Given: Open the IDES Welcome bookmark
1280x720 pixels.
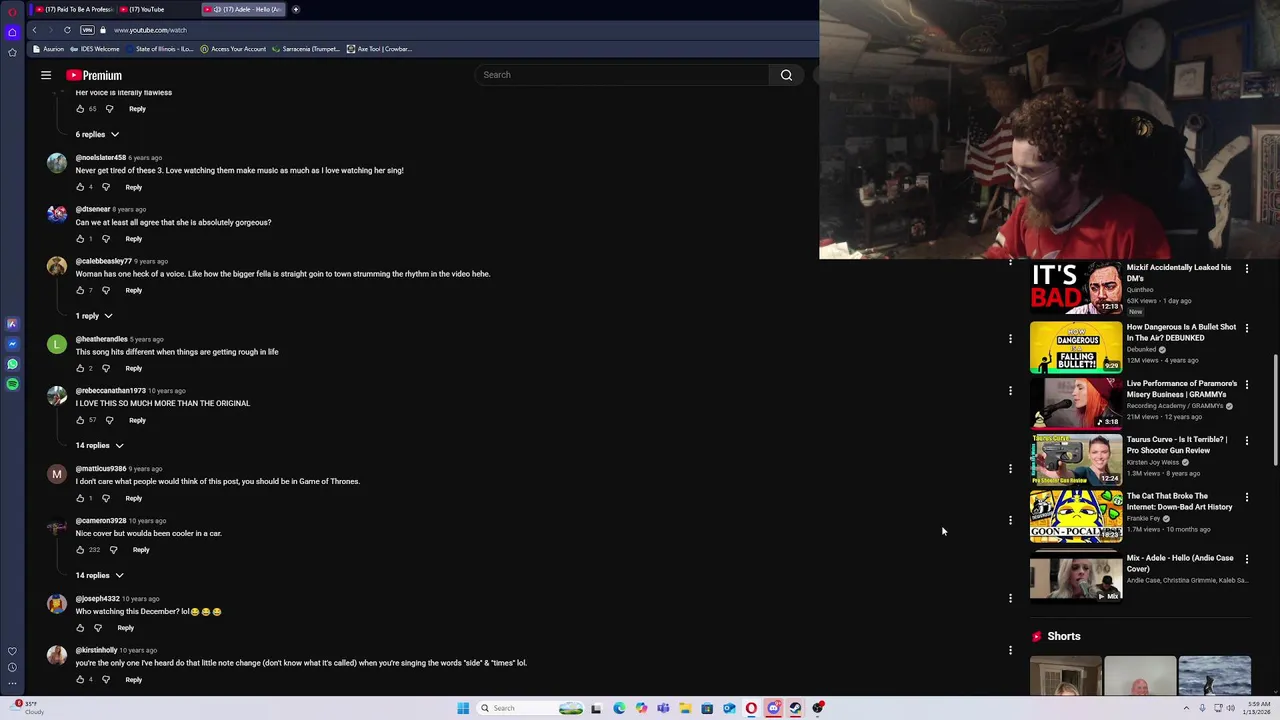Looking at the screenshot, I should tap(95, 49).
